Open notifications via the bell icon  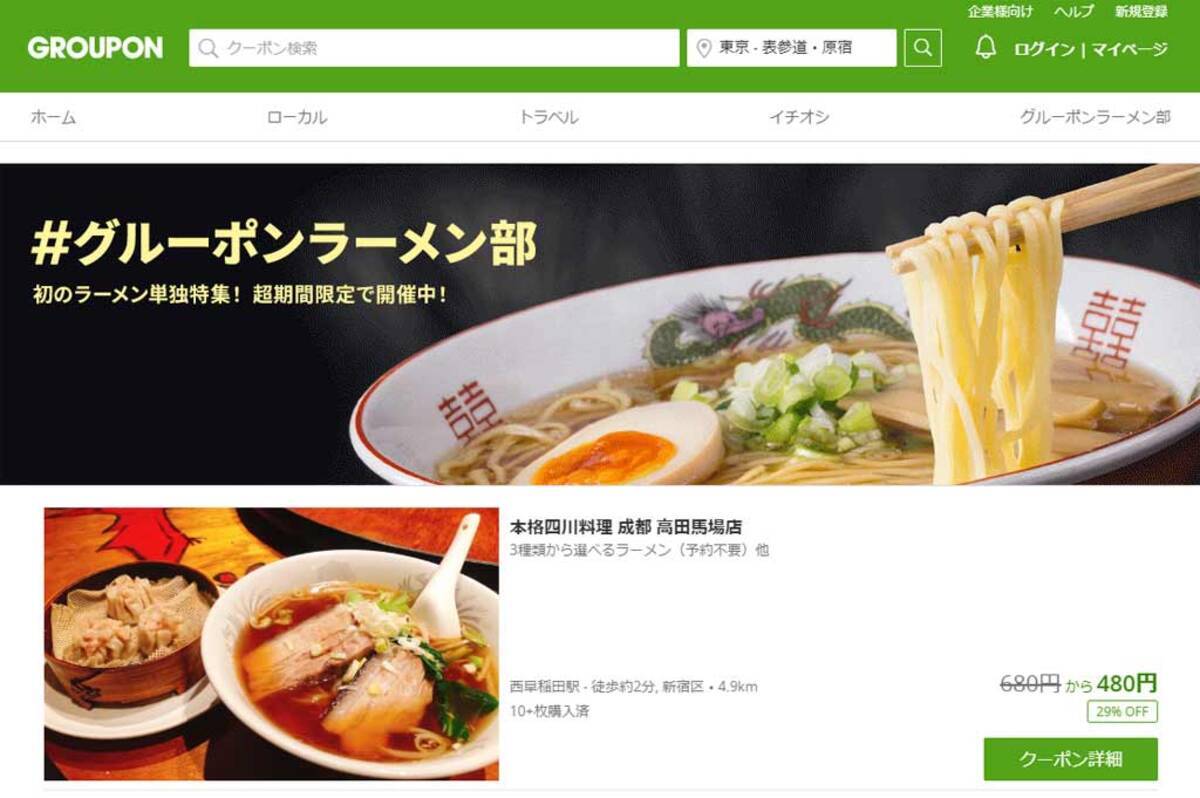coord(986,48)
